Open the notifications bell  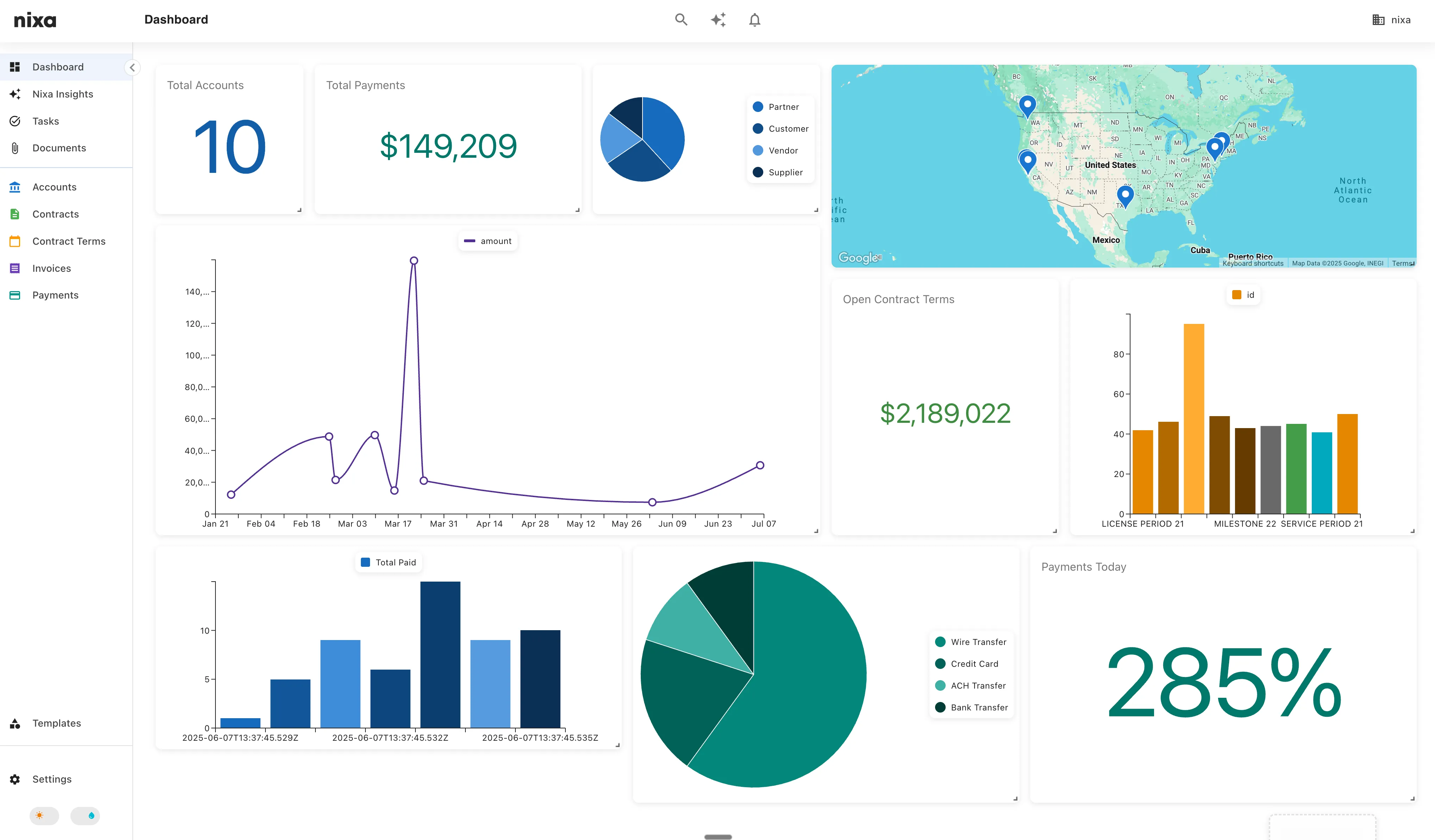tap(755, 19)
